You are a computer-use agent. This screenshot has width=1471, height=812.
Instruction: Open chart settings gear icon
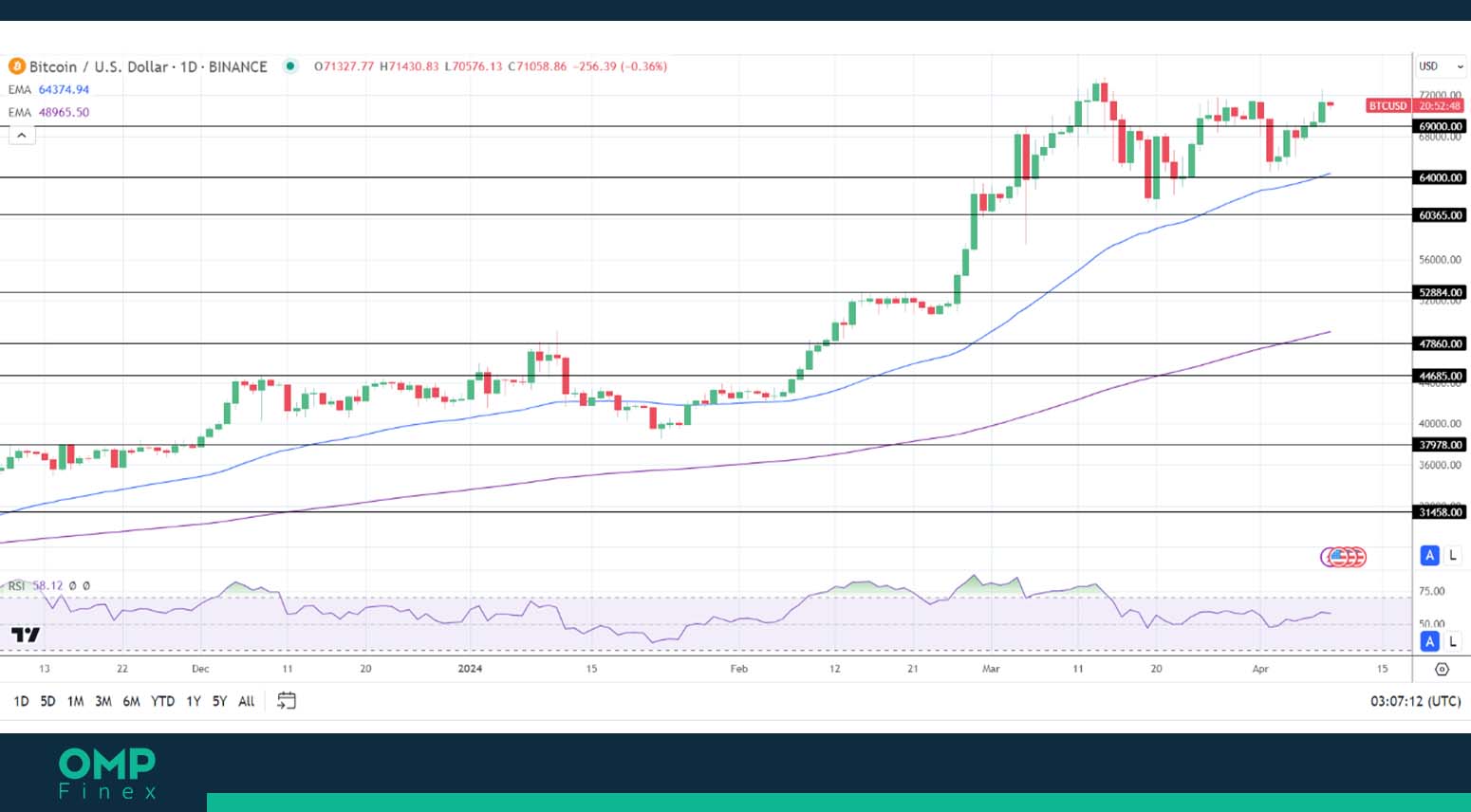pos(1442,669)
